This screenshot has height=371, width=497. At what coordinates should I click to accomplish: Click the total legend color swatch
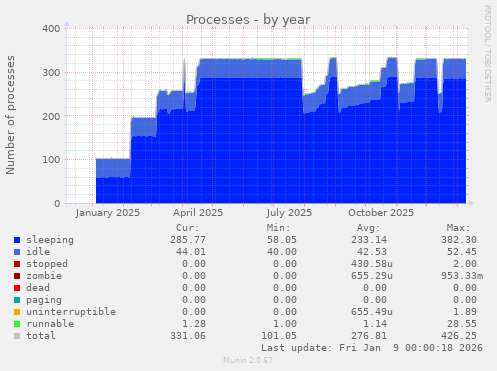[x=17, y=336]
